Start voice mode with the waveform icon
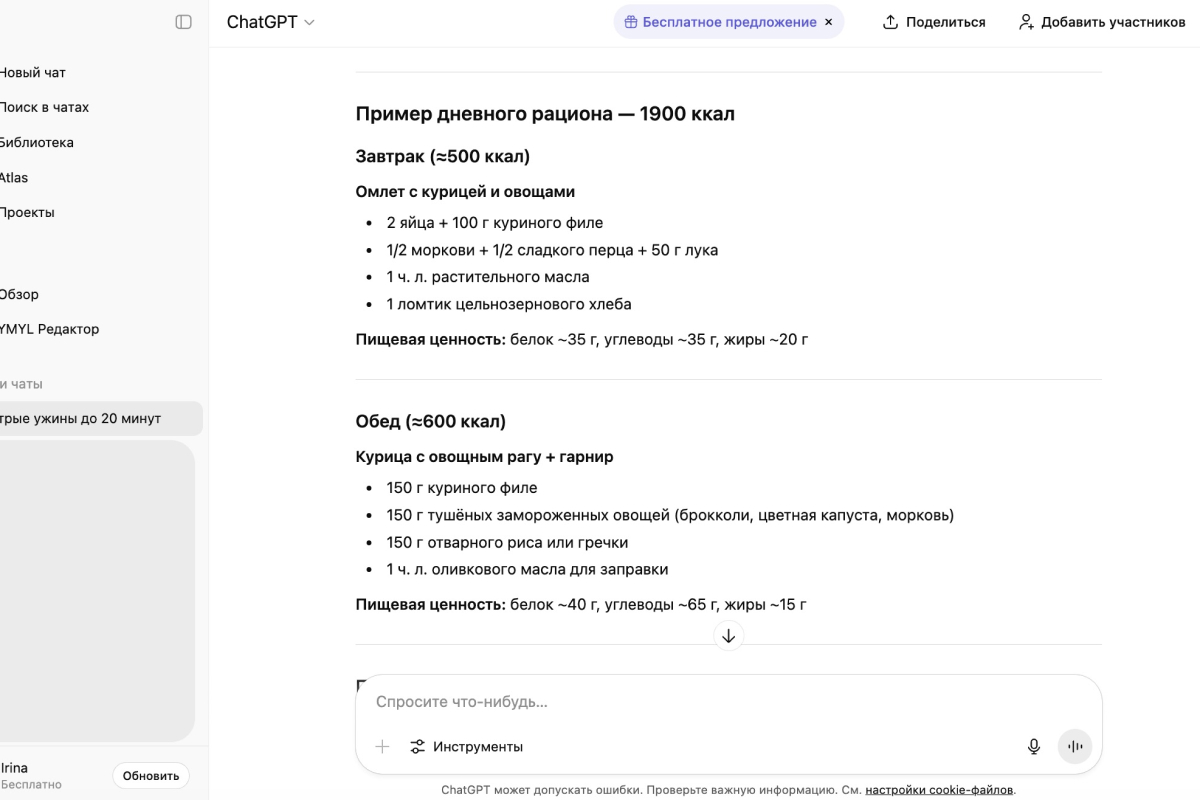The height and width of the screenshot is (800, 1200). tap(1074, 746)
